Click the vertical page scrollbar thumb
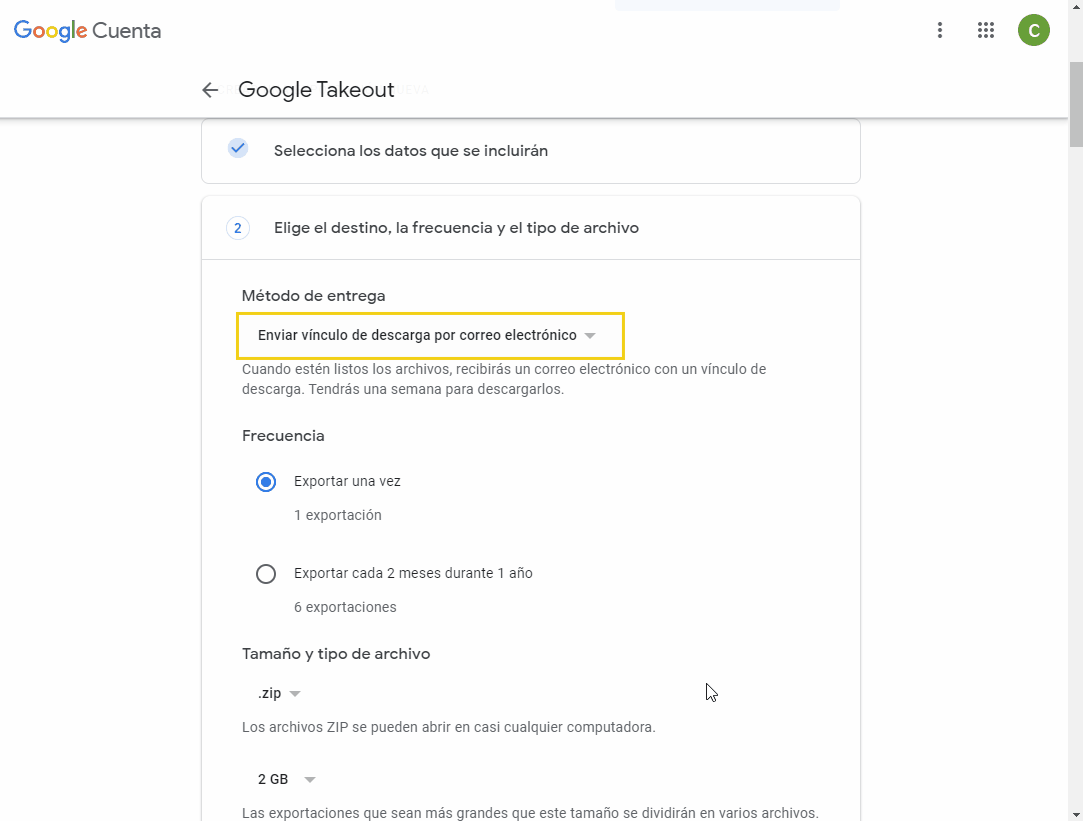The image size is (1083, 821). pyautogui.click(x=1076, y=104)
